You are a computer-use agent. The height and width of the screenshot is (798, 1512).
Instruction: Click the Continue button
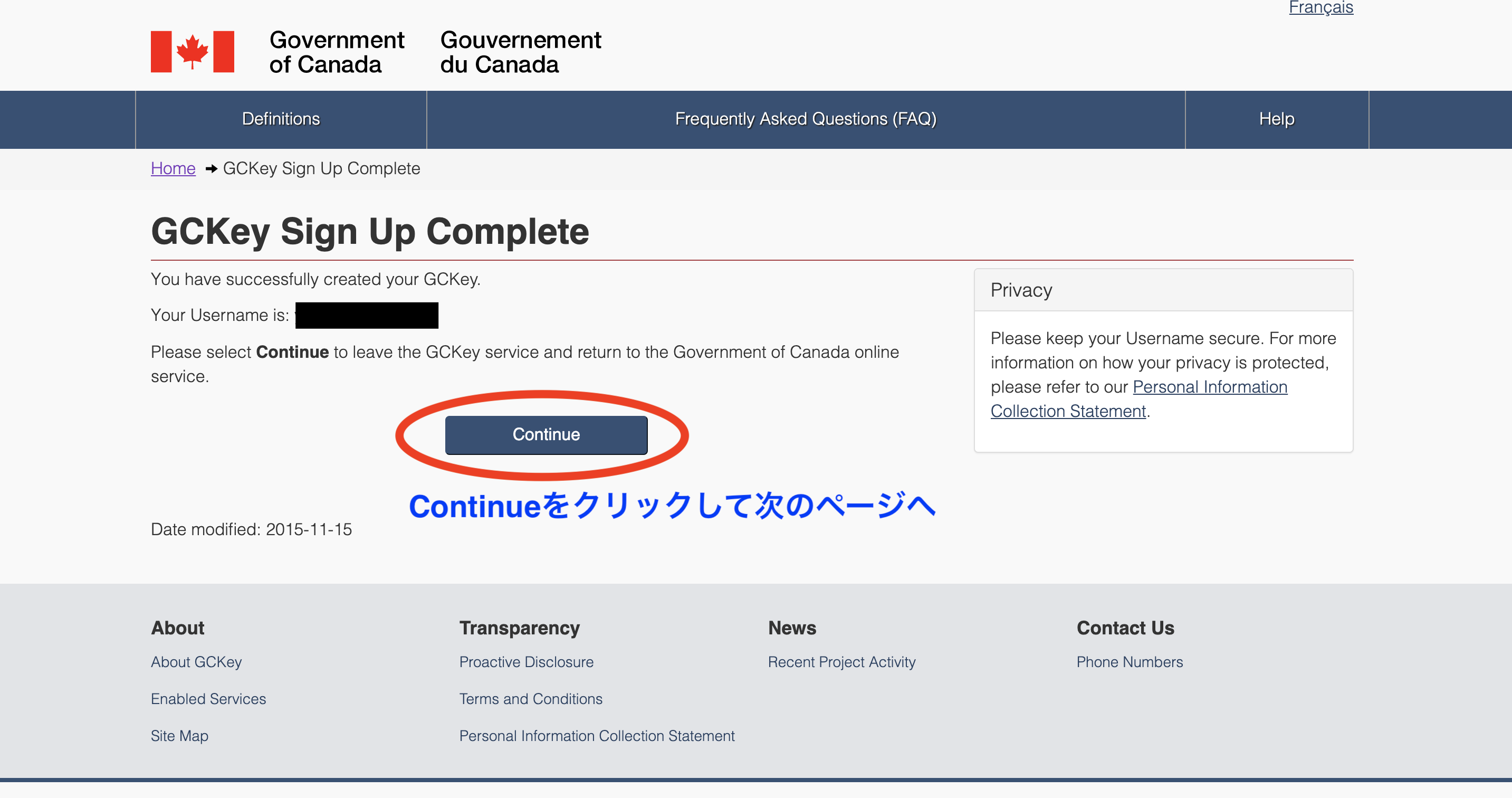[546, 434]
